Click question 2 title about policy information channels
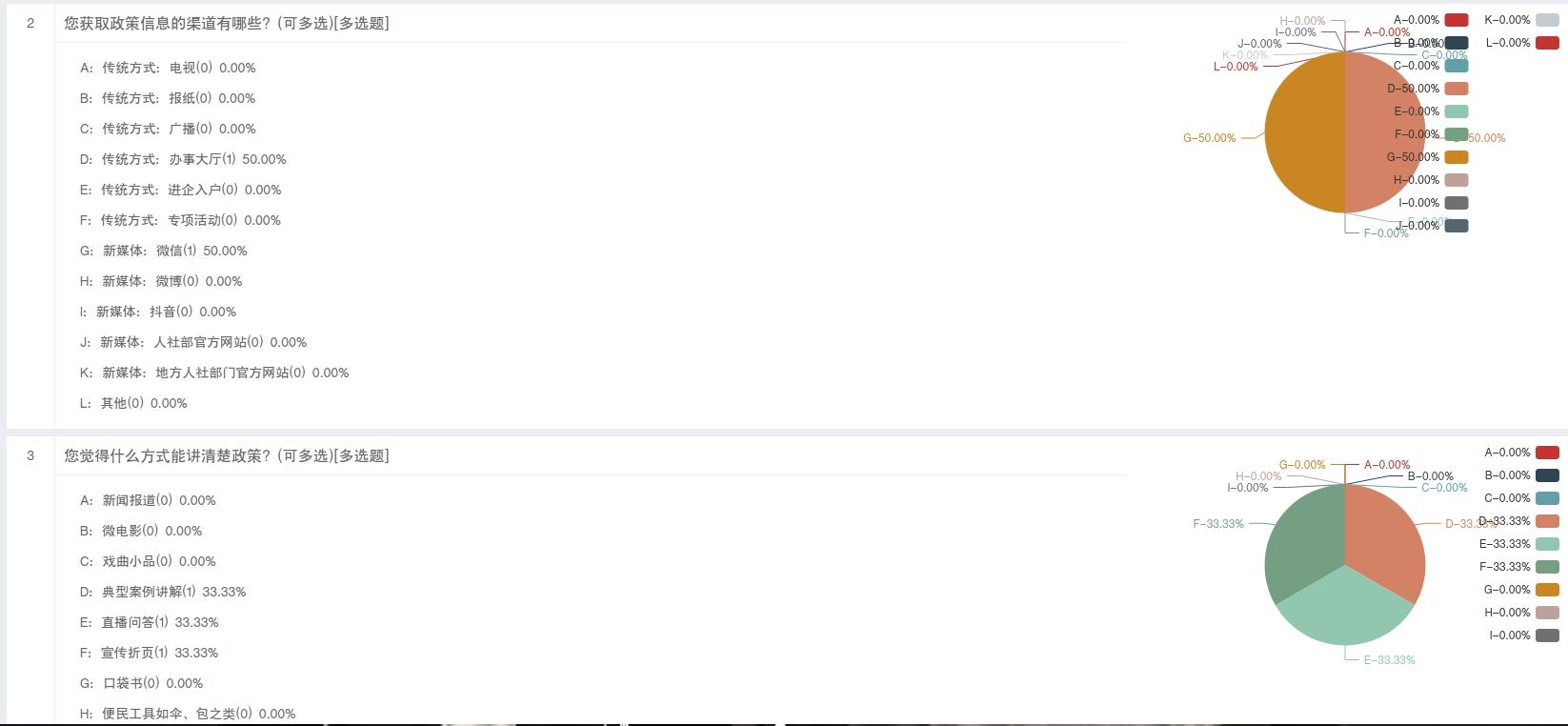 pos(226,24)
